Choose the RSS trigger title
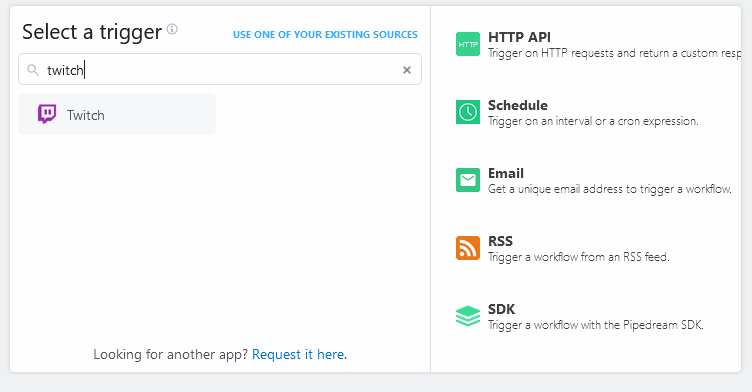752x392 pixels. click(500, 241)
